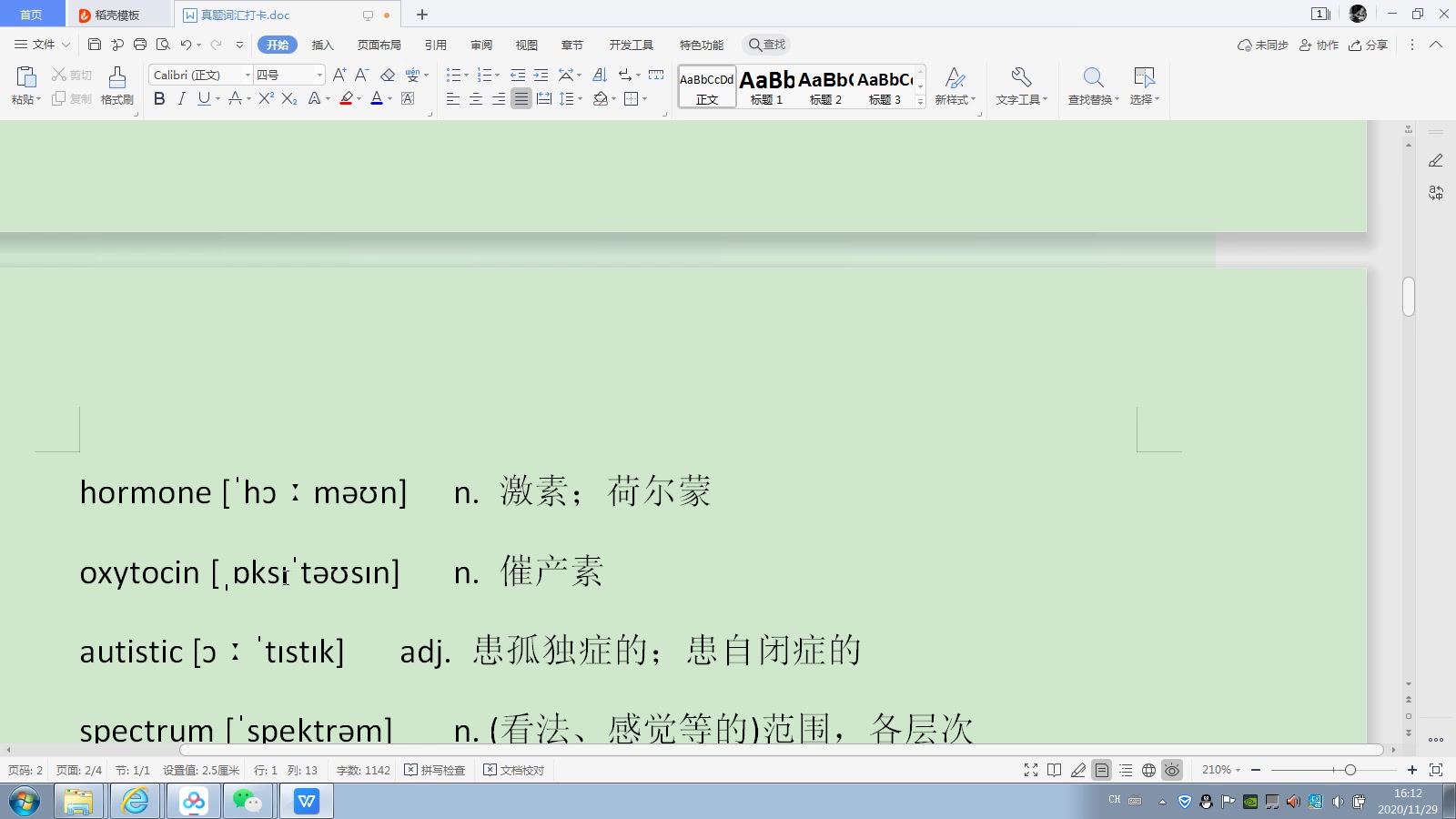Switch to the 插入 tab
The image size is (1456, 819).
pos(323,45)
